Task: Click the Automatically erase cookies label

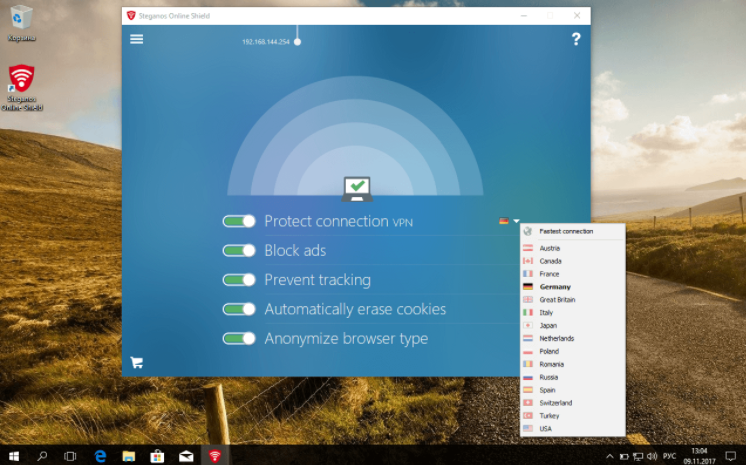Action: pyautogui.click(x=355, y=309)
